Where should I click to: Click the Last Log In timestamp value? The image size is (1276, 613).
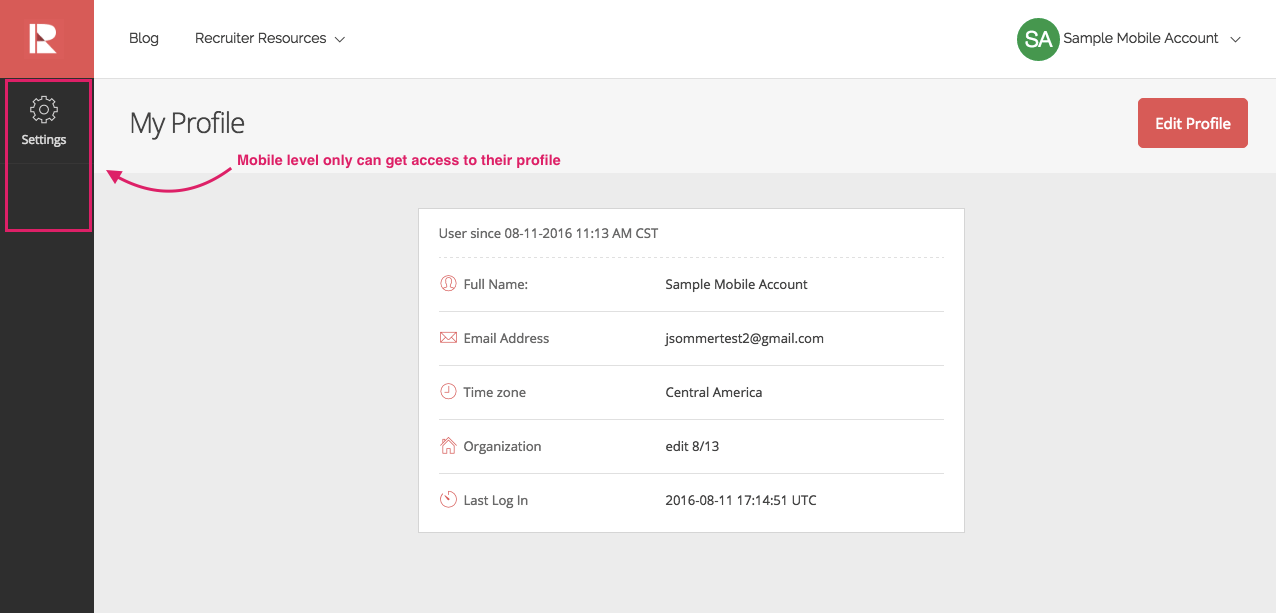(740, 500)
